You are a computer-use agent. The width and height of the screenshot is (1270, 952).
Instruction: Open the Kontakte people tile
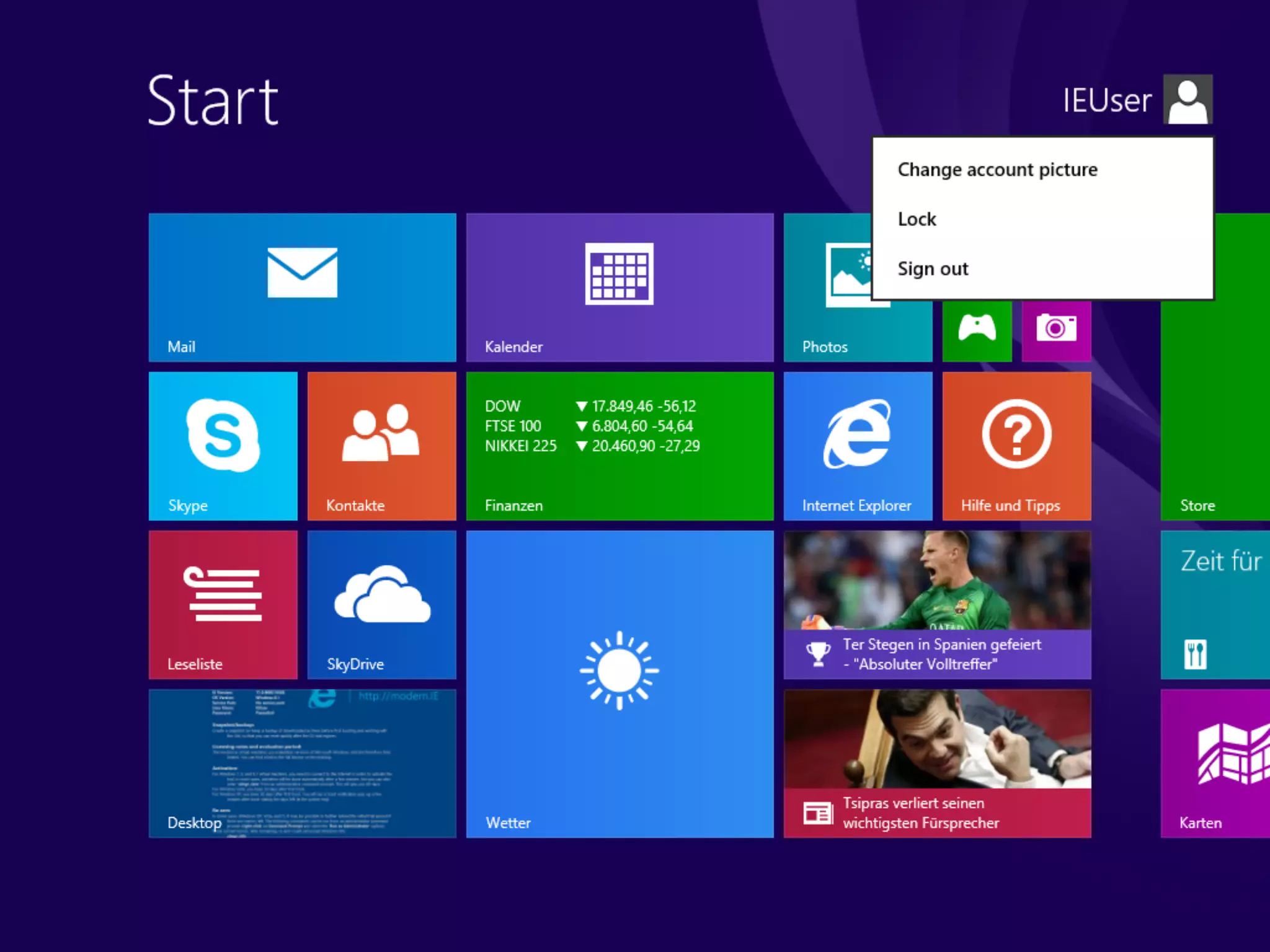coord(381,446)
